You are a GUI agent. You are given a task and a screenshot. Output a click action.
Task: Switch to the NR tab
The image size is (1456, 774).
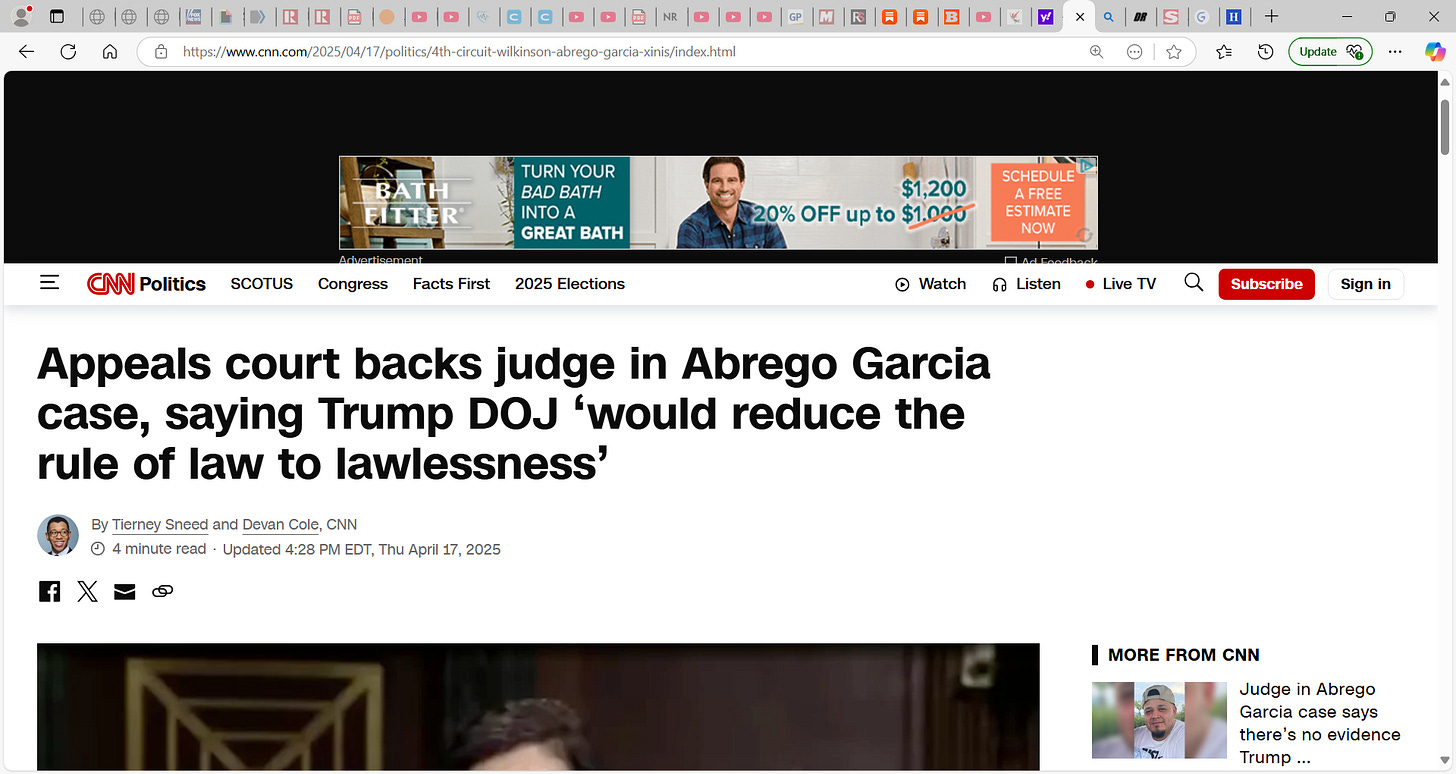tap(670, 17)
